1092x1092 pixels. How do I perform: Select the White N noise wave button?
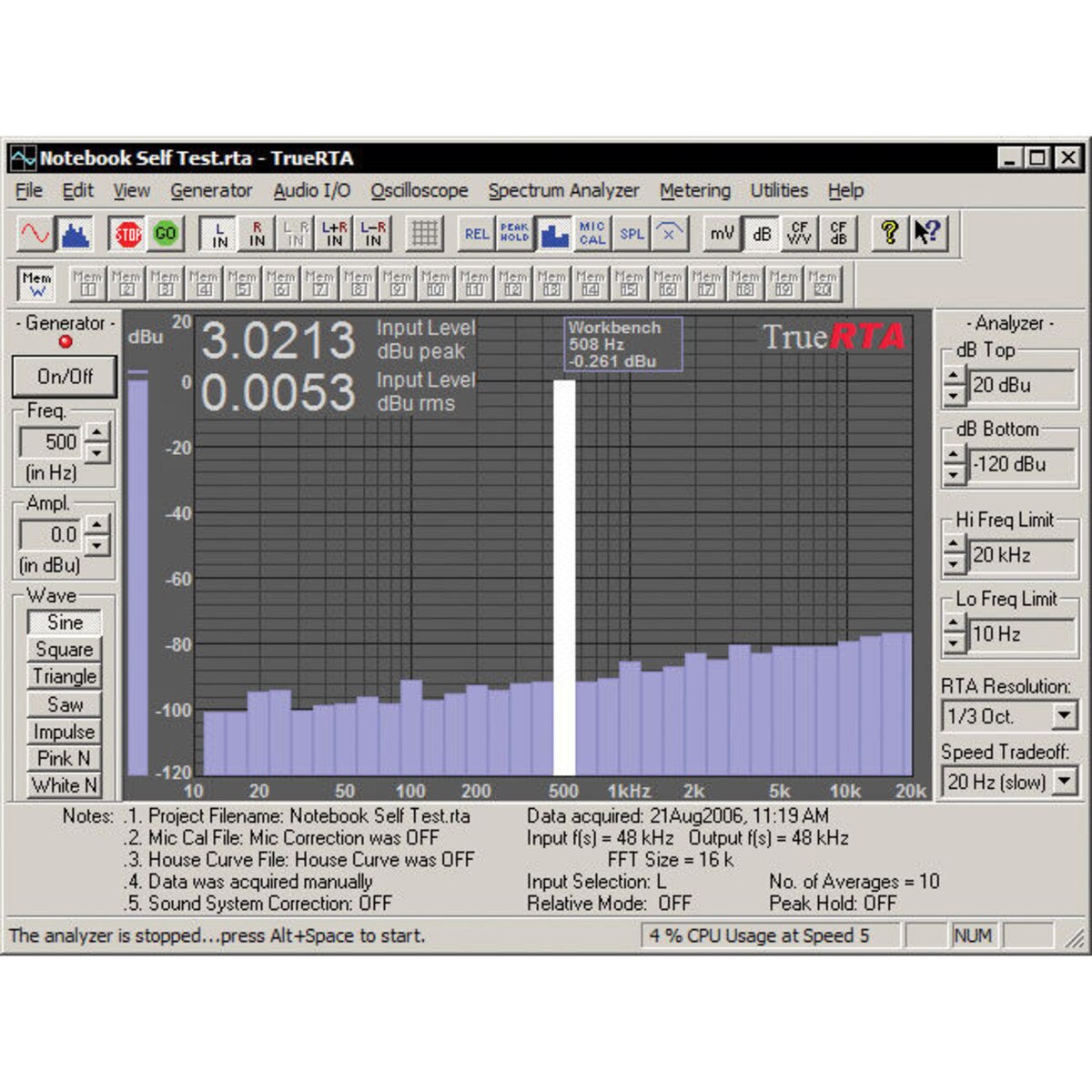[x=65, y=785]
